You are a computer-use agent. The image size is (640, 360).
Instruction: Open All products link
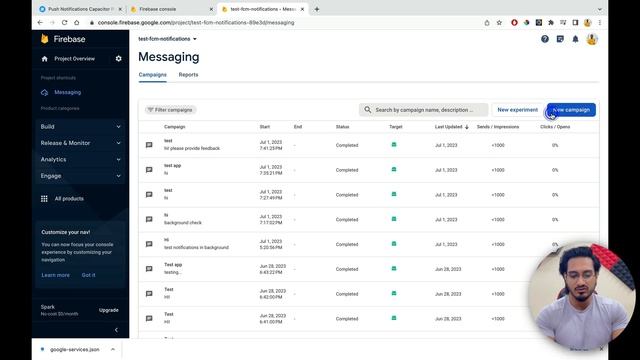69,199
